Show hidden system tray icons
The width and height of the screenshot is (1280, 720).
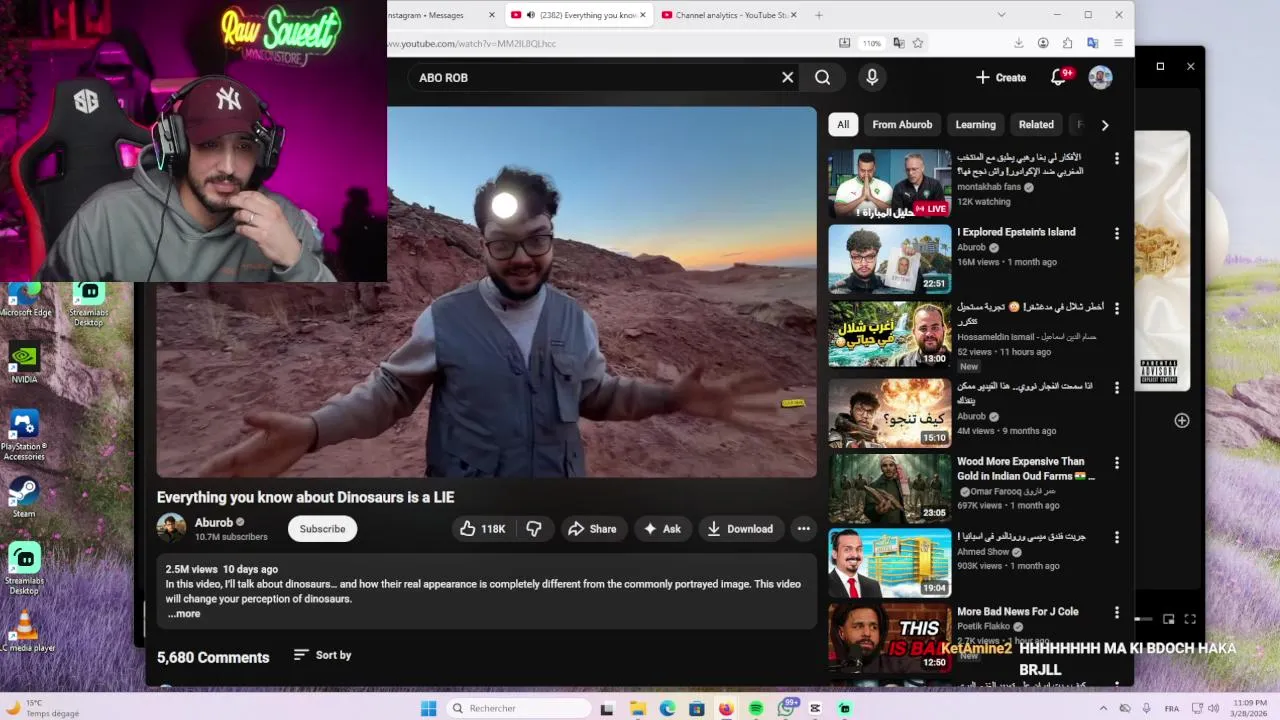pos(1104,708)
